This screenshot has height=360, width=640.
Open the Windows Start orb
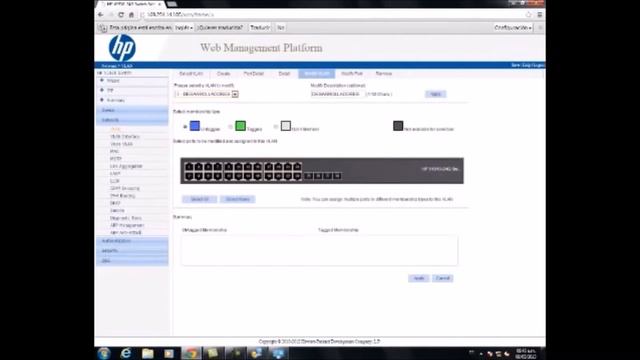click(x=104, y=353)
